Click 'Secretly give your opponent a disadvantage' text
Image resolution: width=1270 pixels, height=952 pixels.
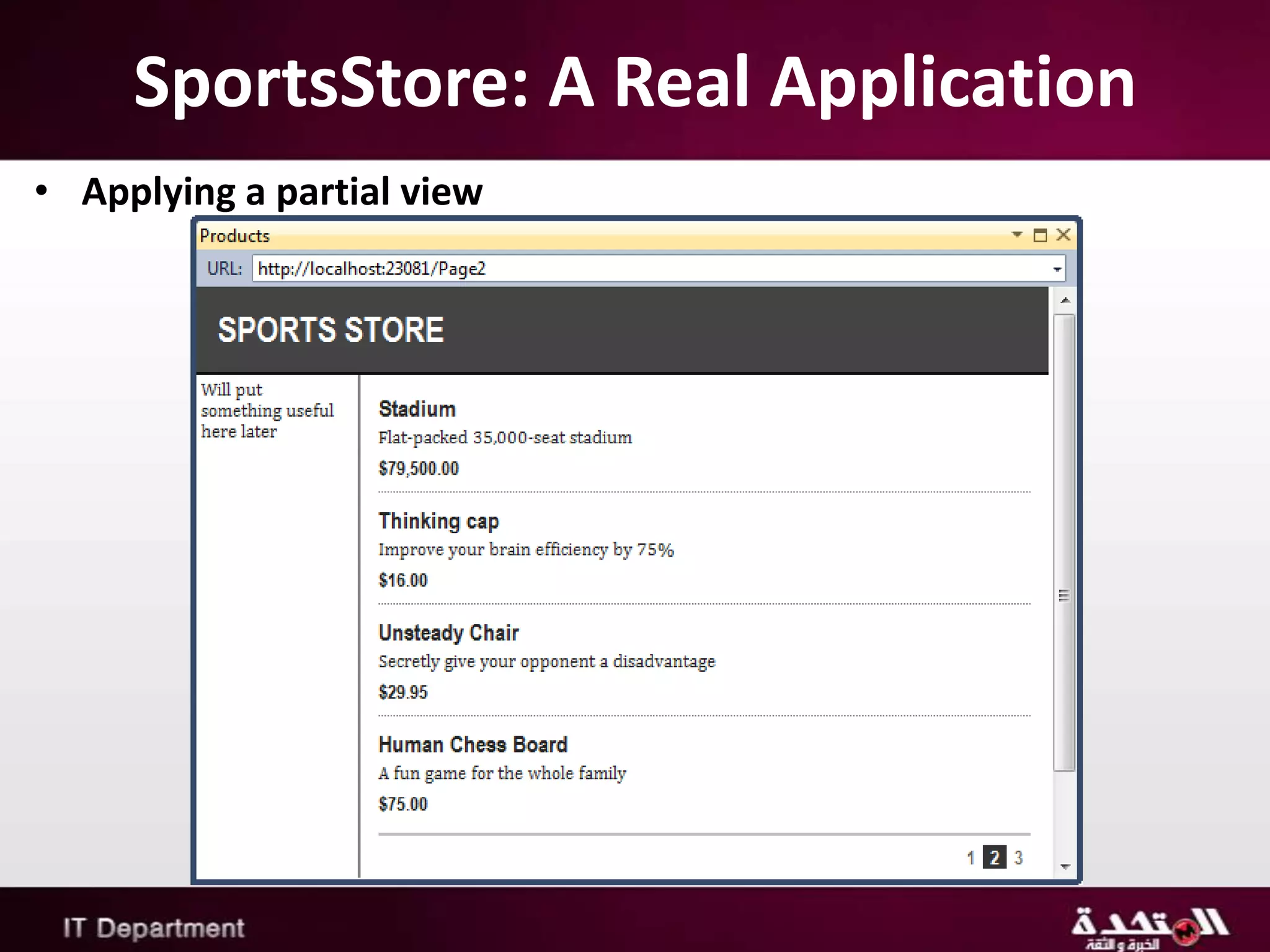click(x=547, y=662)
